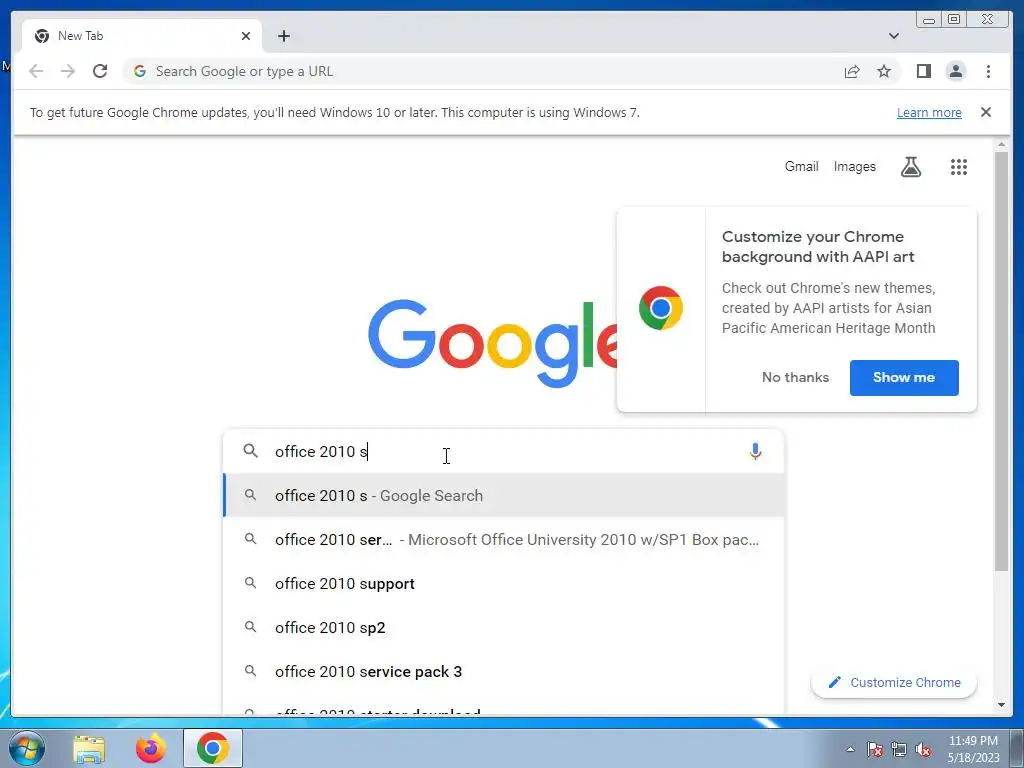
Task: Toggle the side panel icon
Action: 923,71
